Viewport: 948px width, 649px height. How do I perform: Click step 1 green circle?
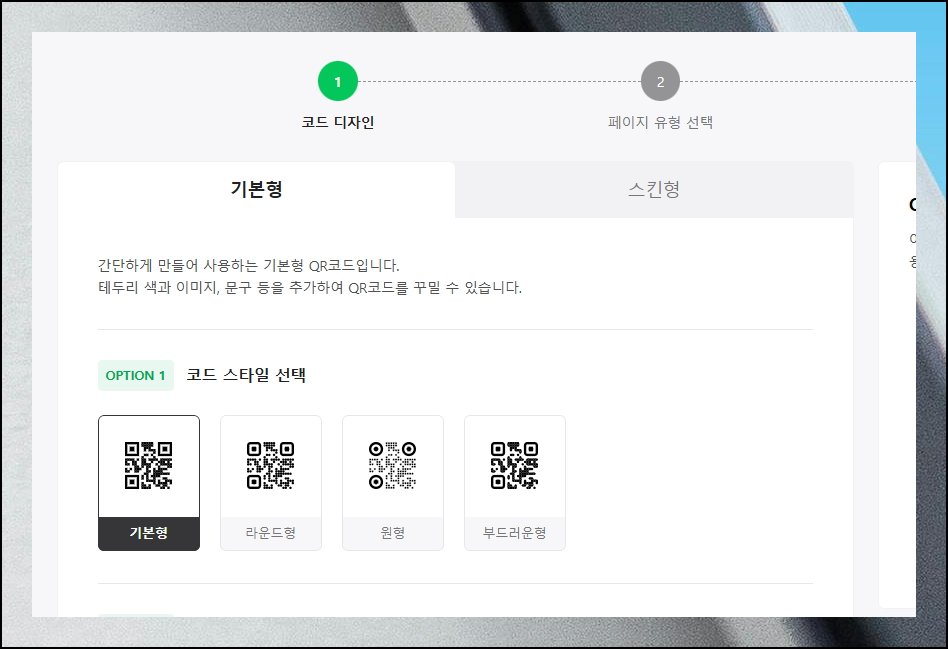338,81
